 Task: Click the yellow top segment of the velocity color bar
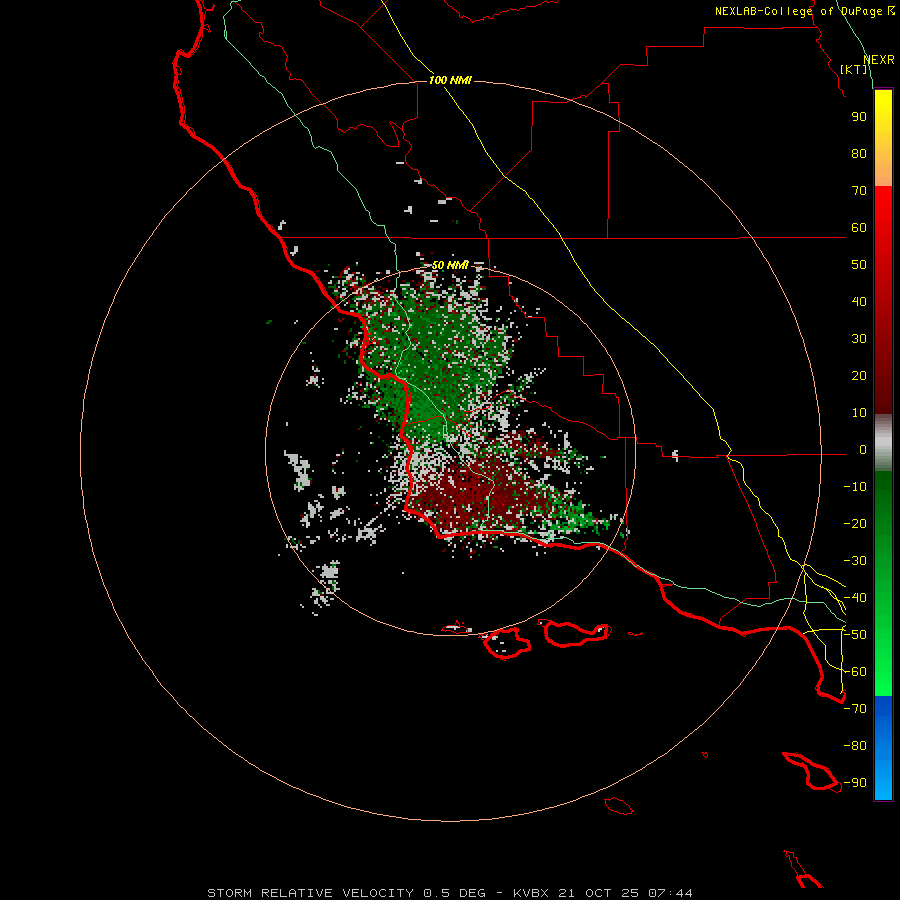click(x=883, y=138)
